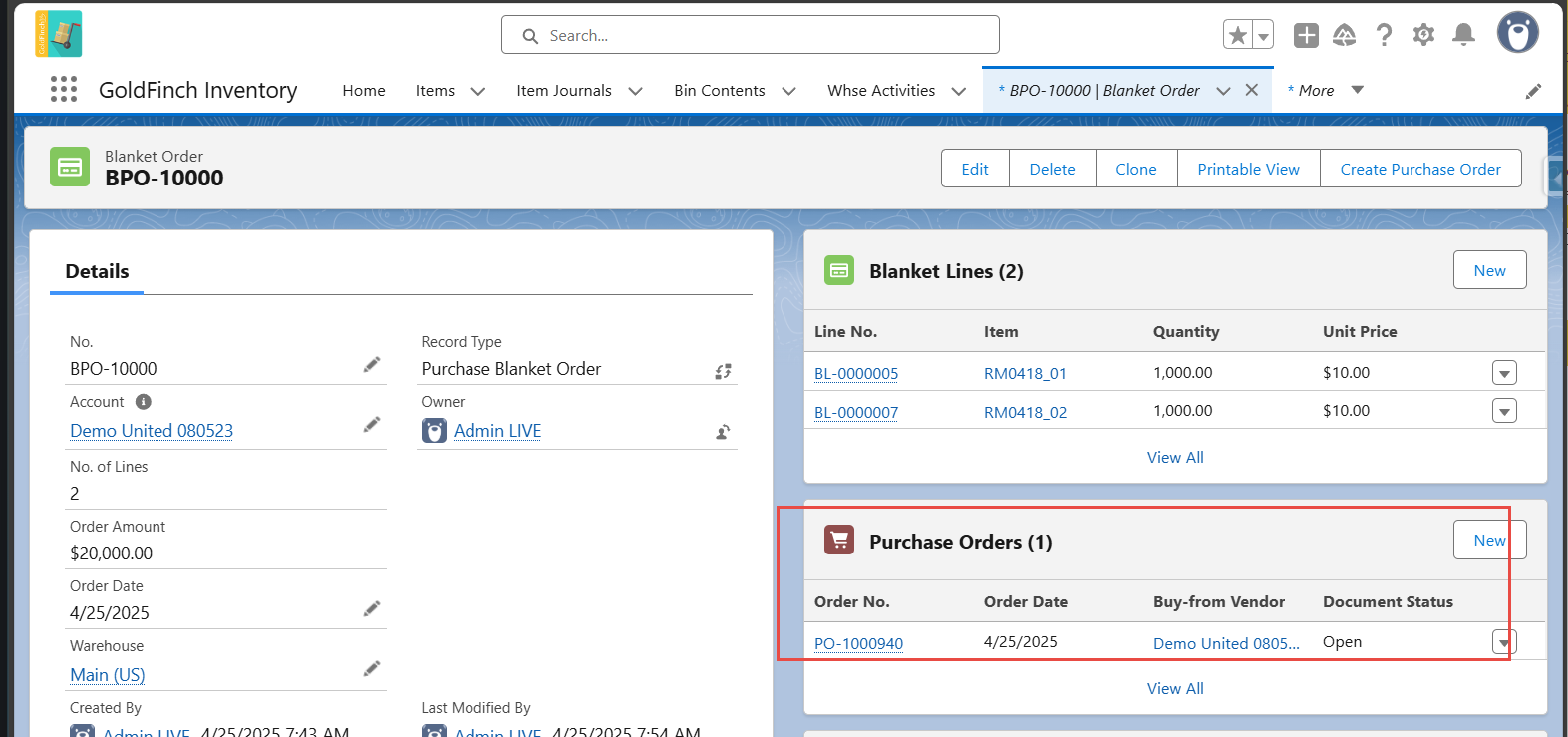
Task: Close the BPO-10000 Blanket Order tab
Action: pyautogui.click(x=1252, y=90)
